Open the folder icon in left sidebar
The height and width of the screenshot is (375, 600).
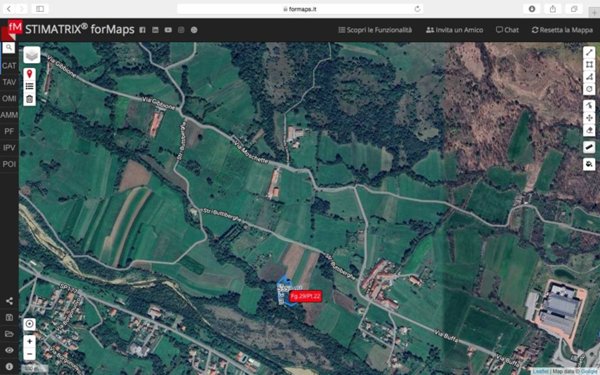coord(9,334)
